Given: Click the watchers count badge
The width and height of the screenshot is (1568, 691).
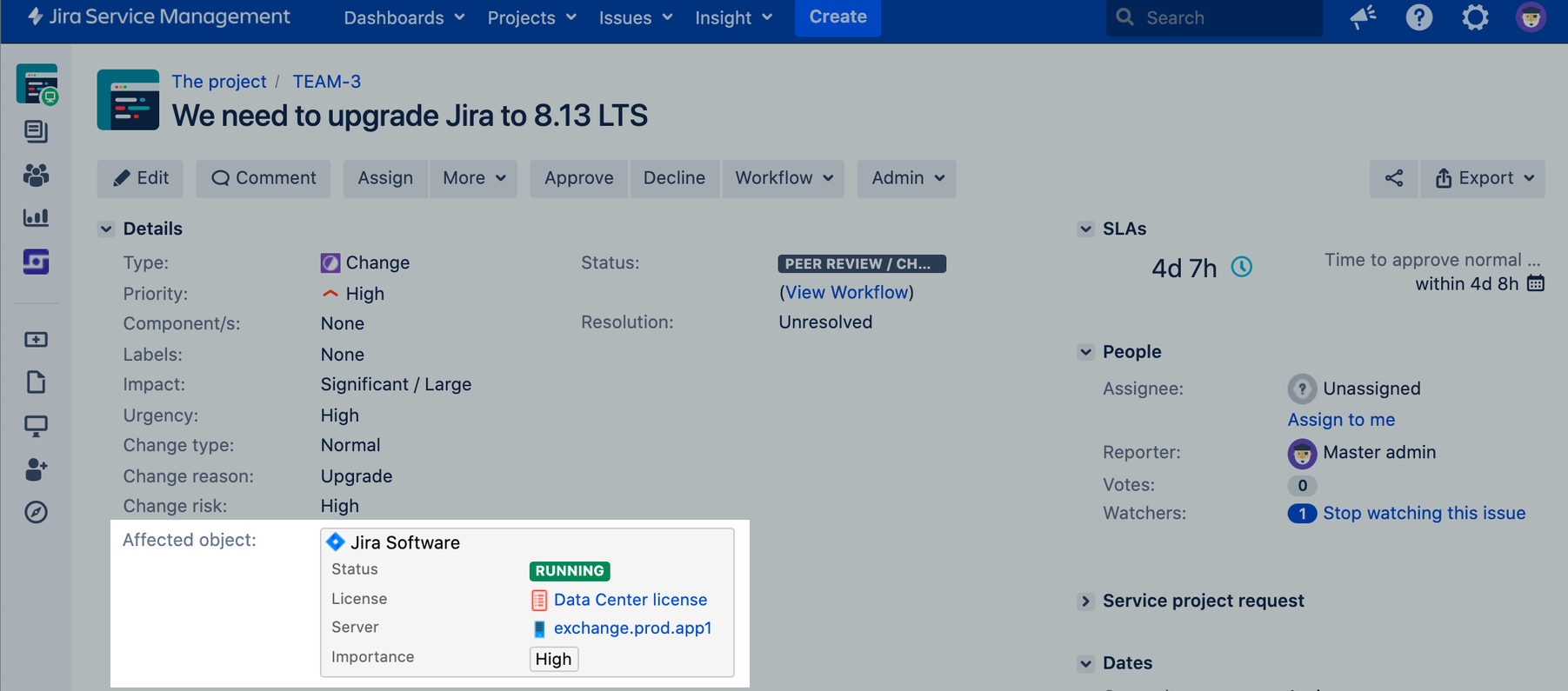Looking at the screenshot, I should [1302, 514].
